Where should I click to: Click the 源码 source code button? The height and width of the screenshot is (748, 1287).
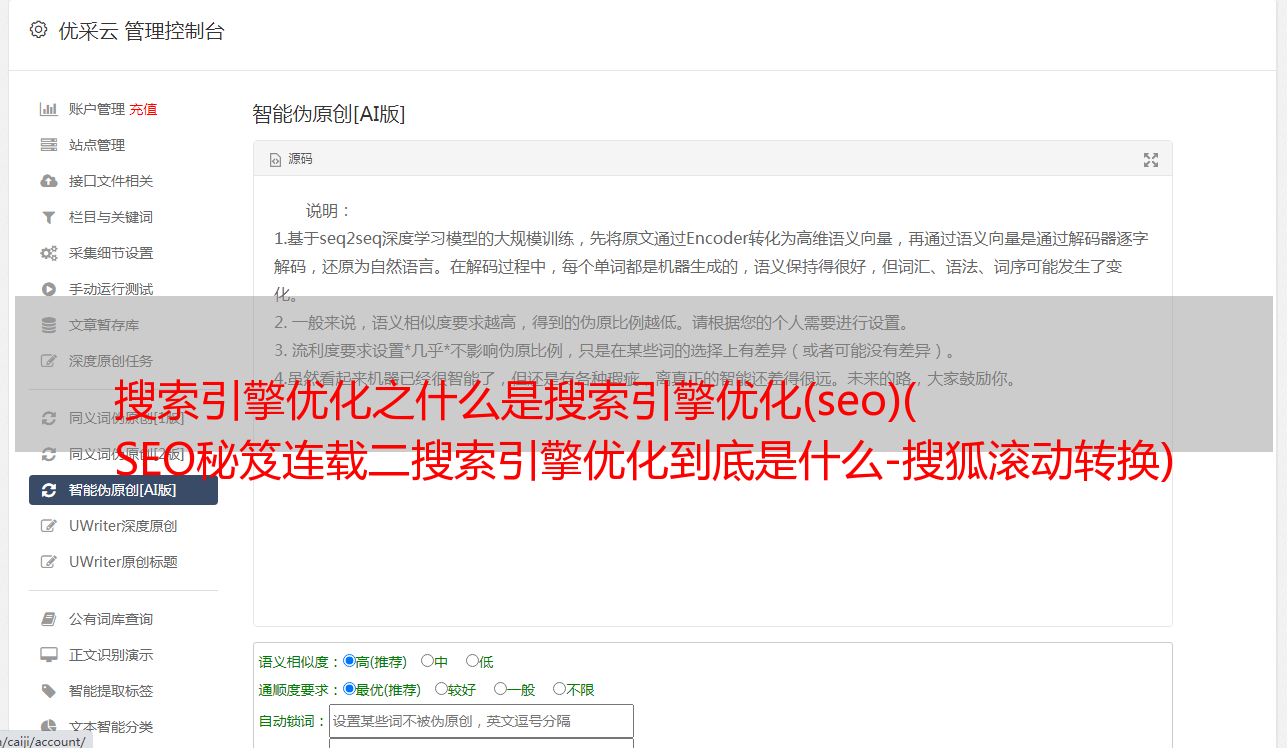coord(291,159)
